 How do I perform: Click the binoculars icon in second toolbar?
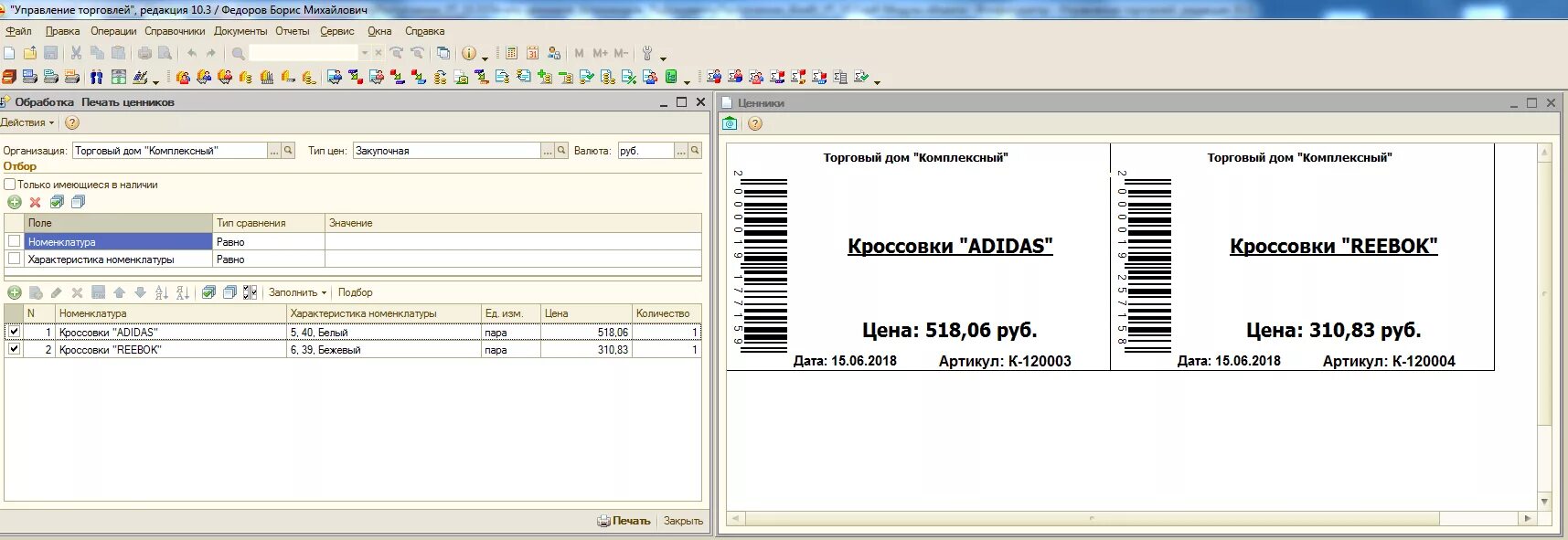tap(97, 77)
